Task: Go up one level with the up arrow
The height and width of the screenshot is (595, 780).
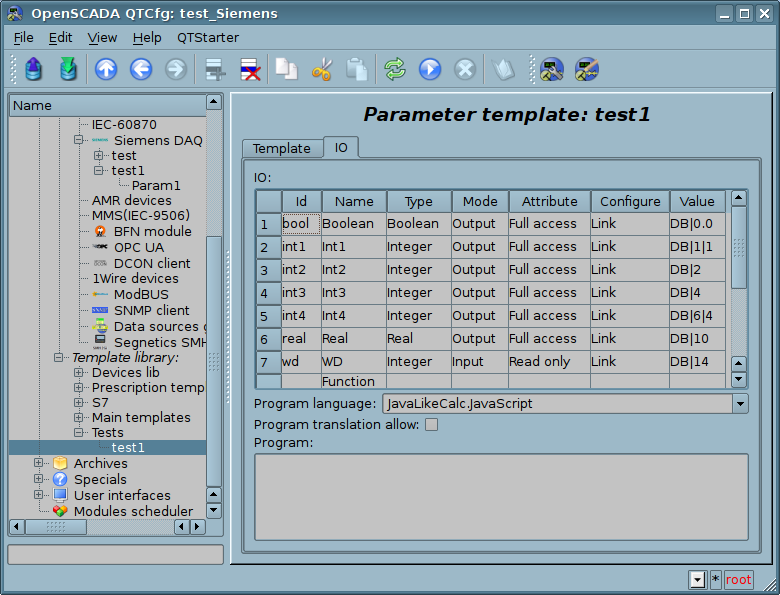Action: tap(106, 69)
